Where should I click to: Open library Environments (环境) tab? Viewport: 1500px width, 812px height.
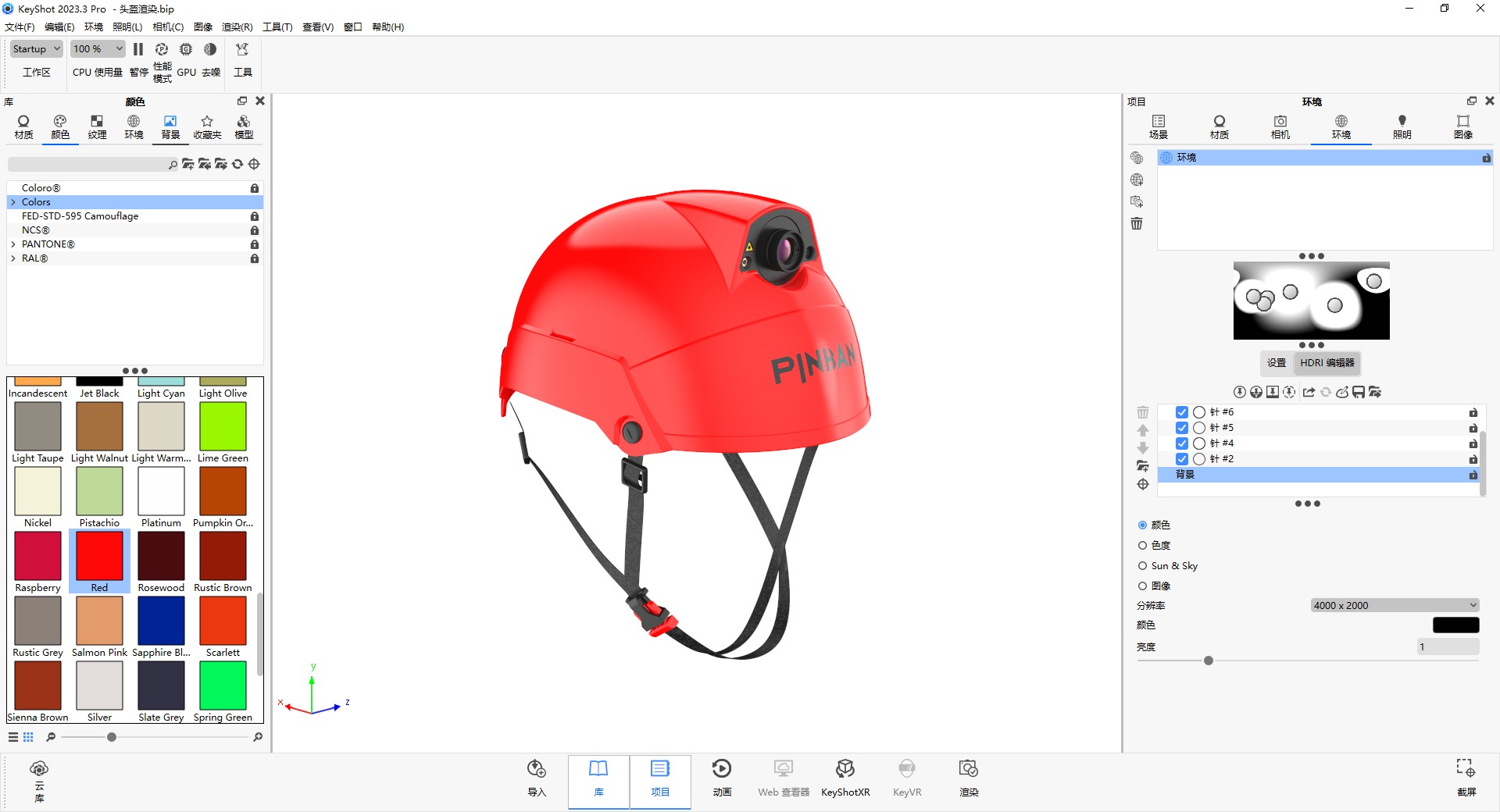[x=134, y=127]
